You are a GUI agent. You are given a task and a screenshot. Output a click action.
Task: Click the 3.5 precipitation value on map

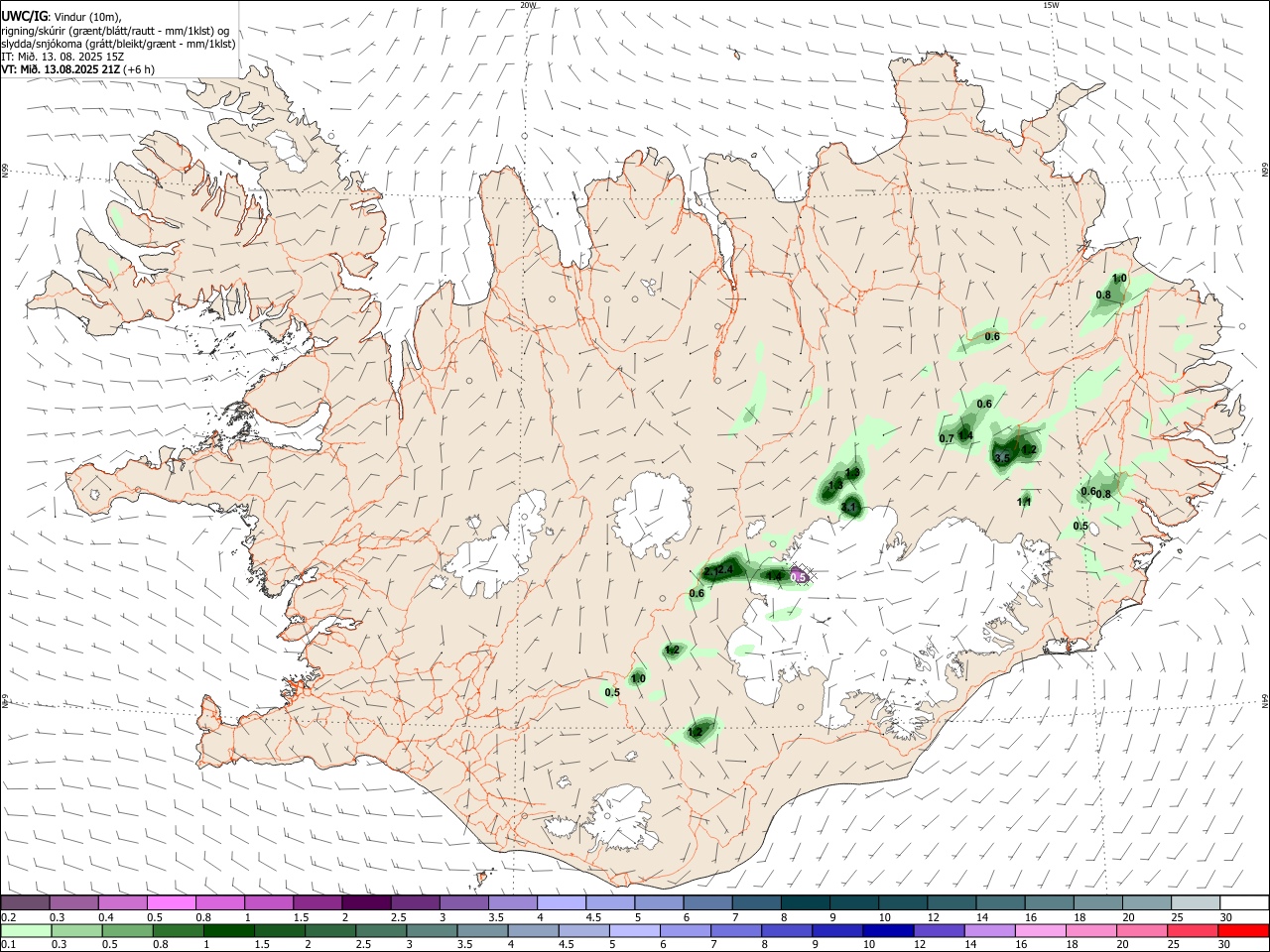pyautogui.click(x=1002, y=458)
